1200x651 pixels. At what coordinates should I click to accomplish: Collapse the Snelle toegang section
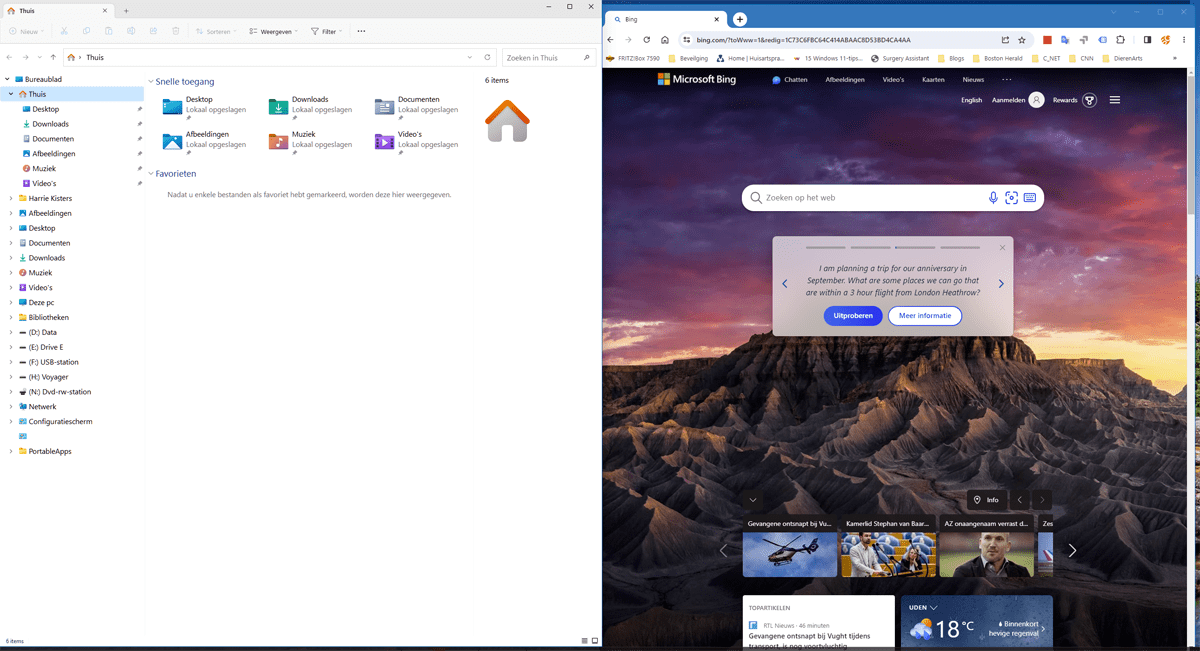tap(151, 82)
